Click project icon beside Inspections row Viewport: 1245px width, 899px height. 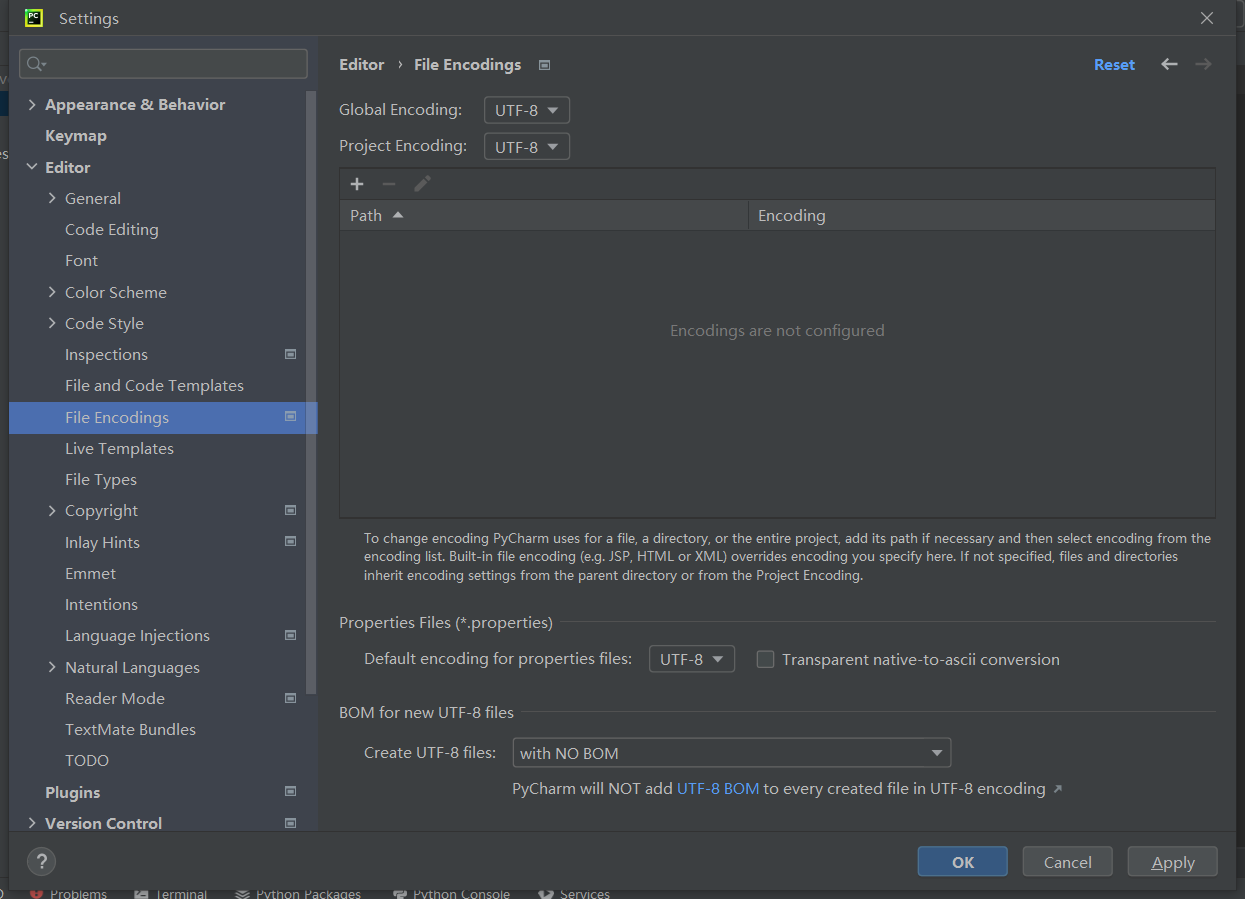pos(290,354)
